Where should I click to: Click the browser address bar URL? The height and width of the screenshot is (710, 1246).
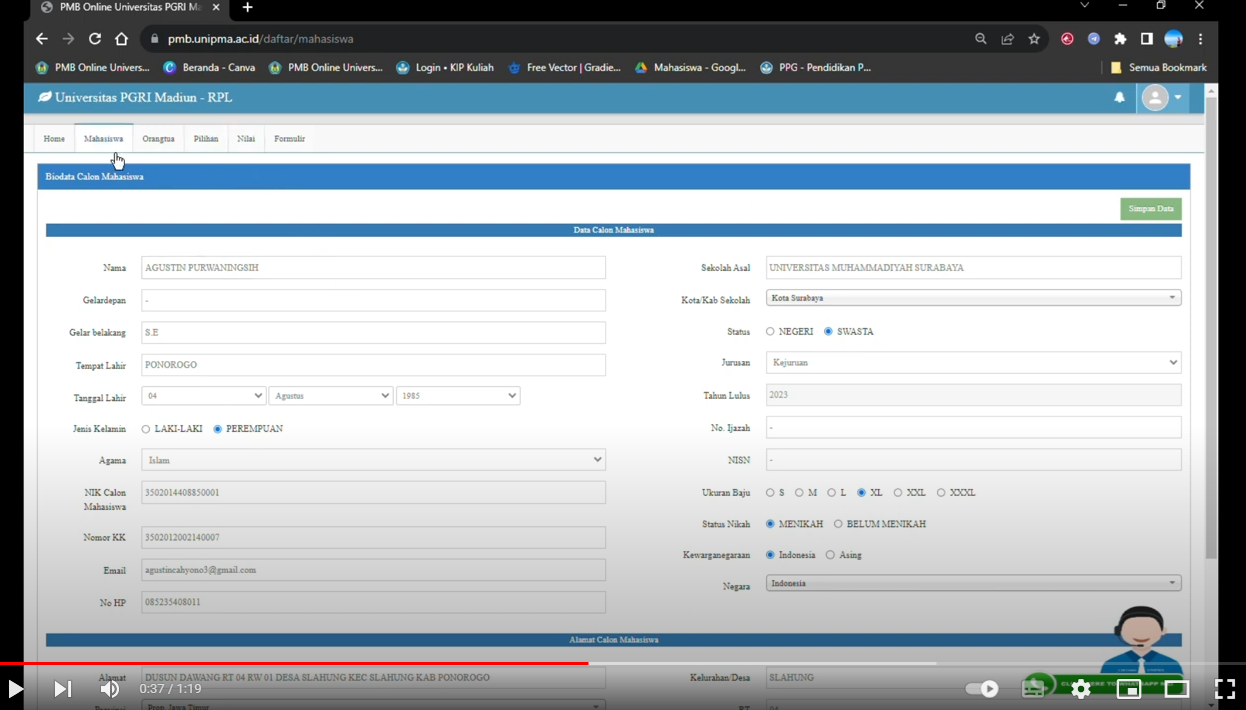260,39
